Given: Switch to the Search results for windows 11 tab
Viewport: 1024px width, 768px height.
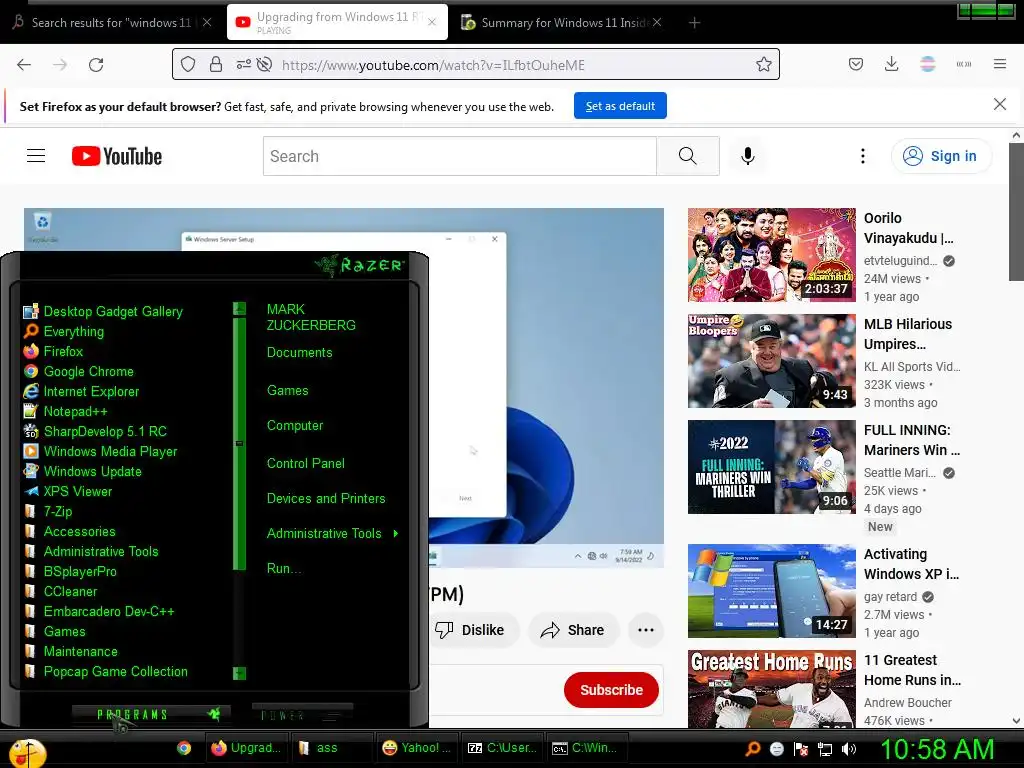Looking at the screenshot, I should tap(111, 23).
